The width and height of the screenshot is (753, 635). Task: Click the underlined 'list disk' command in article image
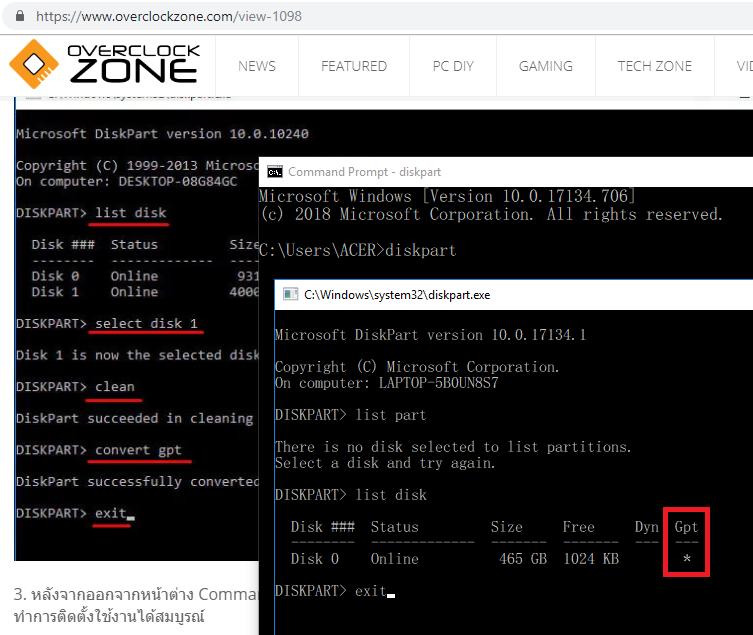pos(131,213)
